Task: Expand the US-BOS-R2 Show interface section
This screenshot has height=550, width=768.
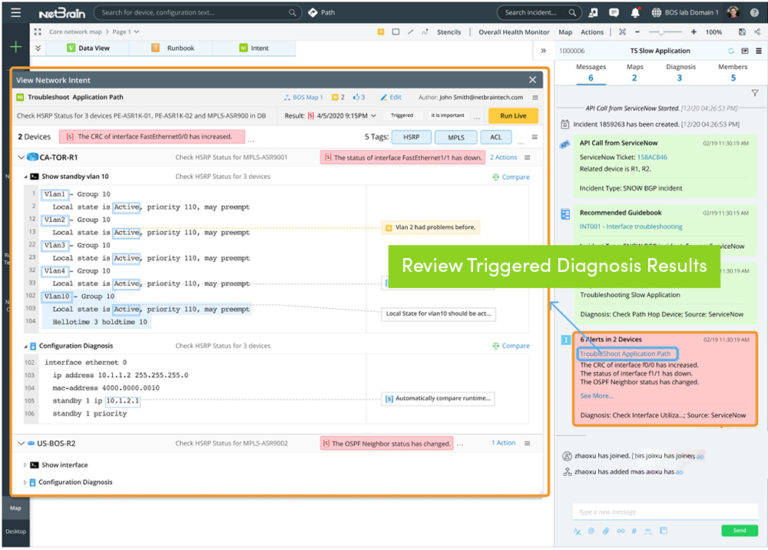Action: pos(26,465)
